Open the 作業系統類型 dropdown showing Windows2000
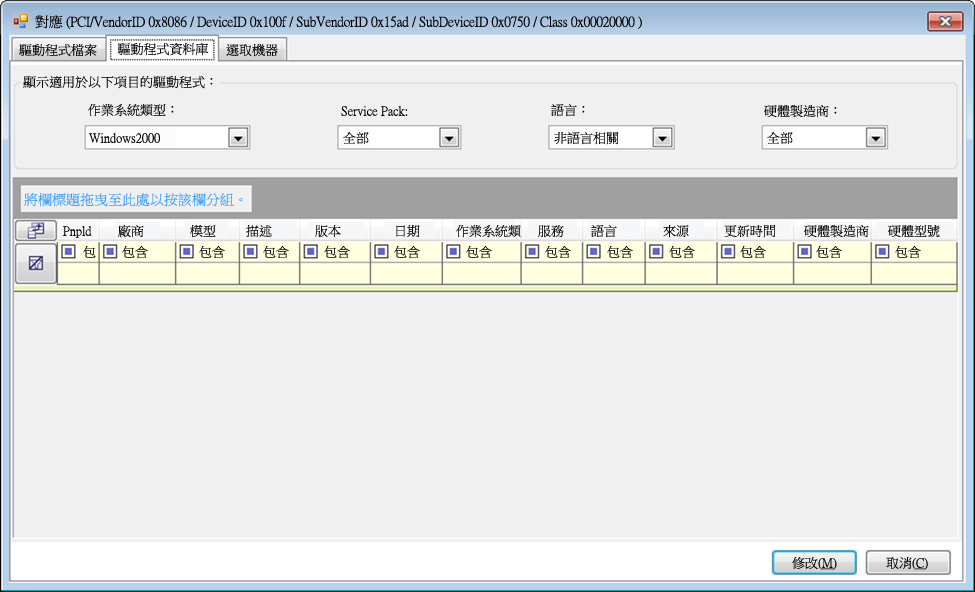Viewport: 975px width, 592px height. tap(238, 138)
